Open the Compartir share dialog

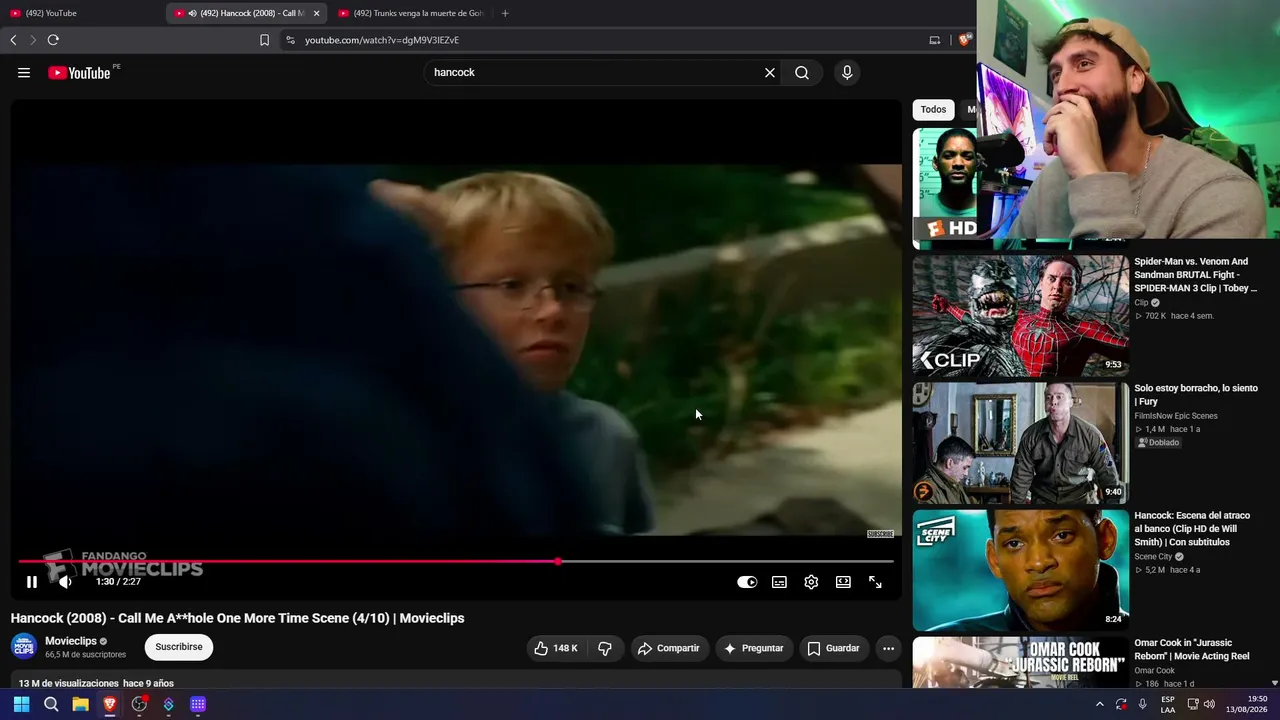pyautogui.click(x=668, y=648)
